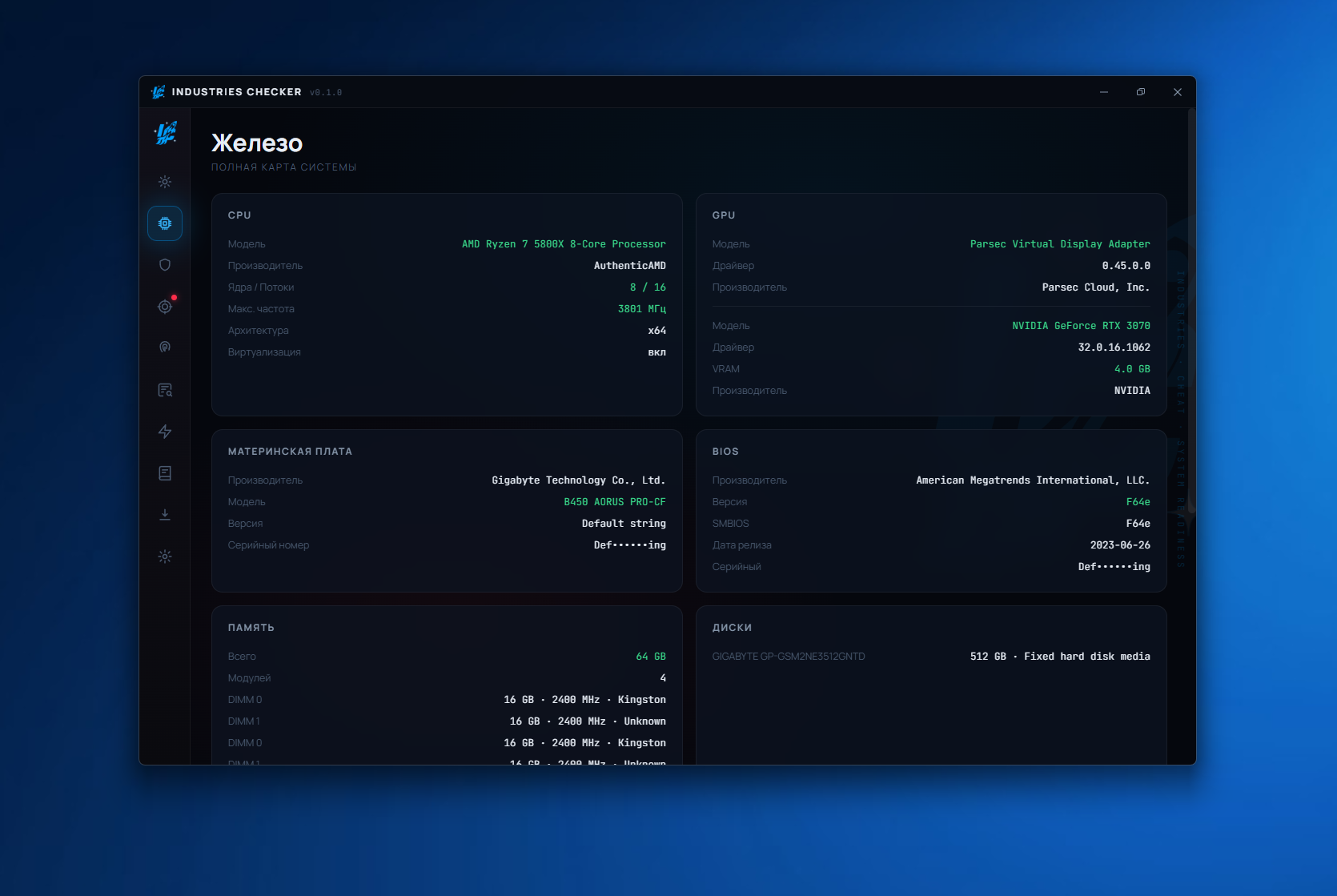Click the "CPU" card header
Image resolution: width=1337 pixels, height=896 pixels.
239,215
